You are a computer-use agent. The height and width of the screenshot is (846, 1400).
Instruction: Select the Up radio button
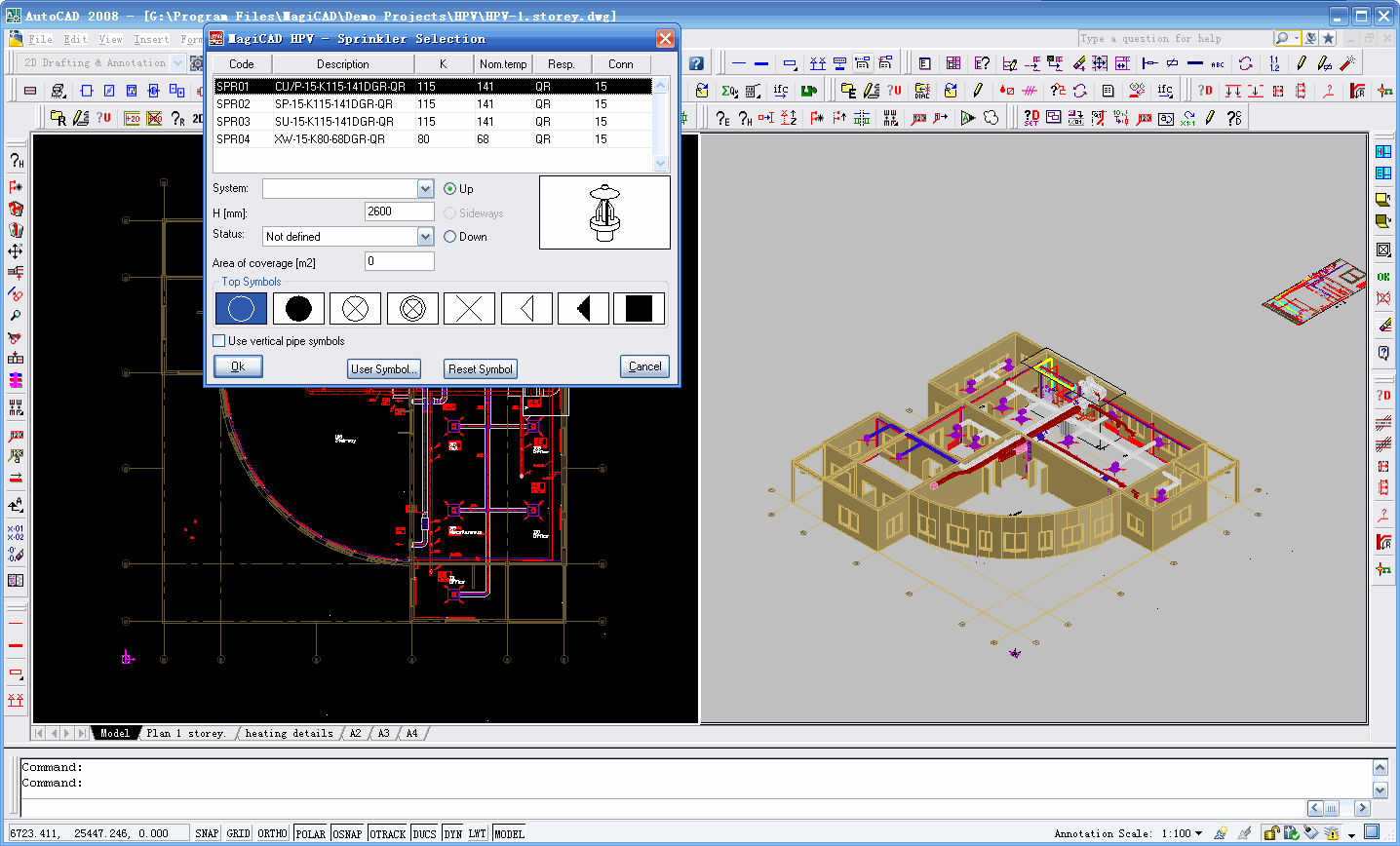click(x=449, y=189)
